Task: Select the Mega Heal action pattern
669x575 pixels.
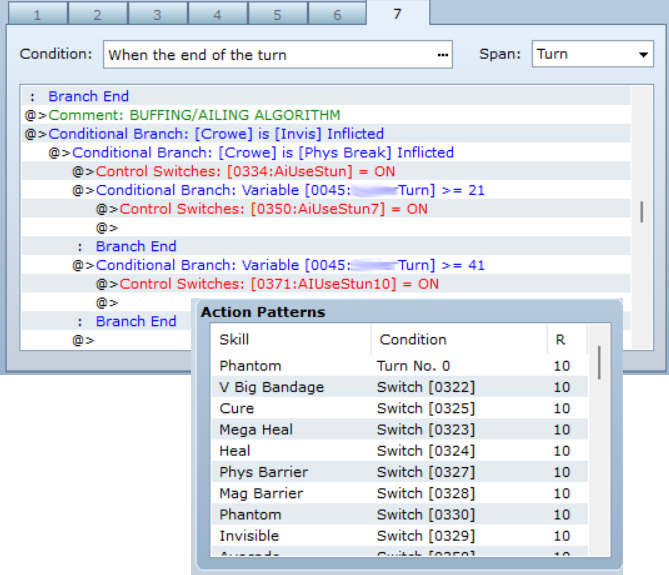Action: tap(400, 429)
